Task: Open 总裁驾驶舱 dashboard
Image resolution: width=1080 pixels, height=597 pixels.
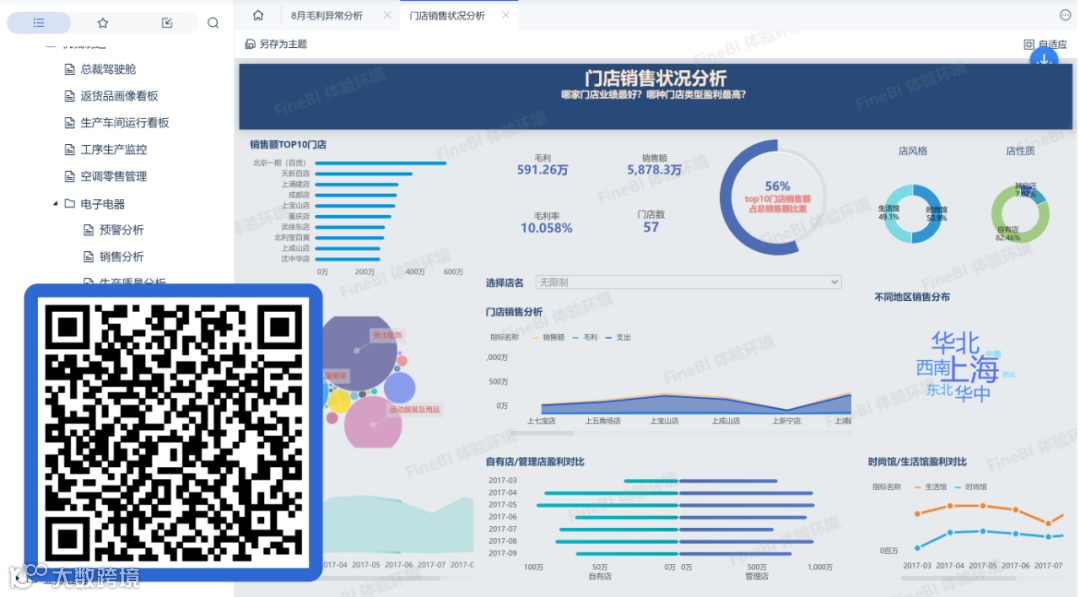Action: 108,69
